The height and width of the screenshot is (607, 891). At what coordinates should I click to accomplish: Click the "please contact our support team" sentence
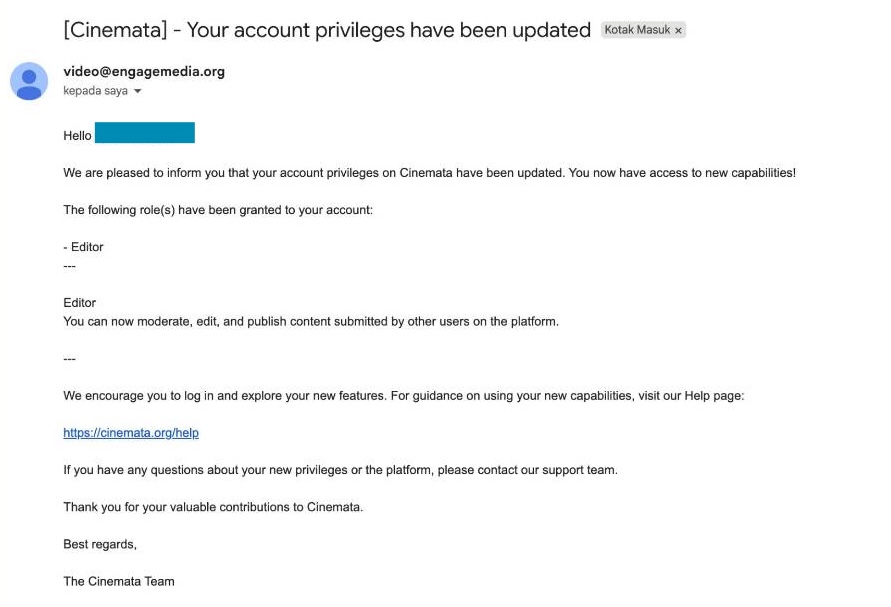[340, 470]
